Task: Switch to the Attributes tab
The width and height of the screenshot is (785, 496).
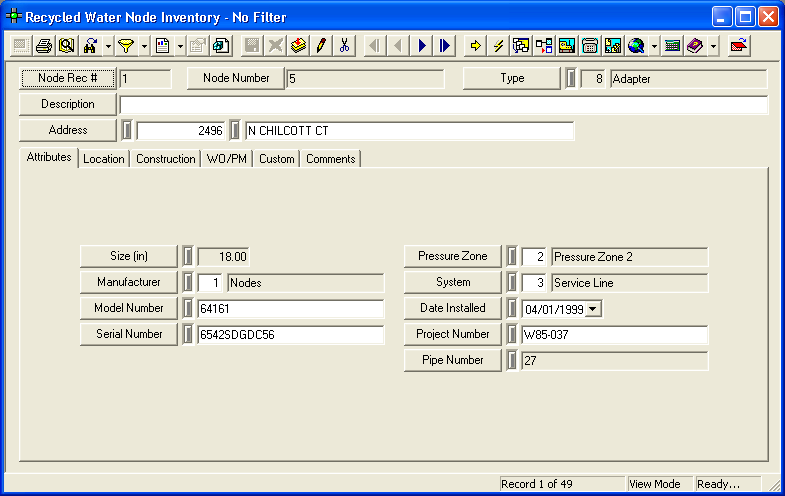Action: pyautogui.click(x=49, y=157)
